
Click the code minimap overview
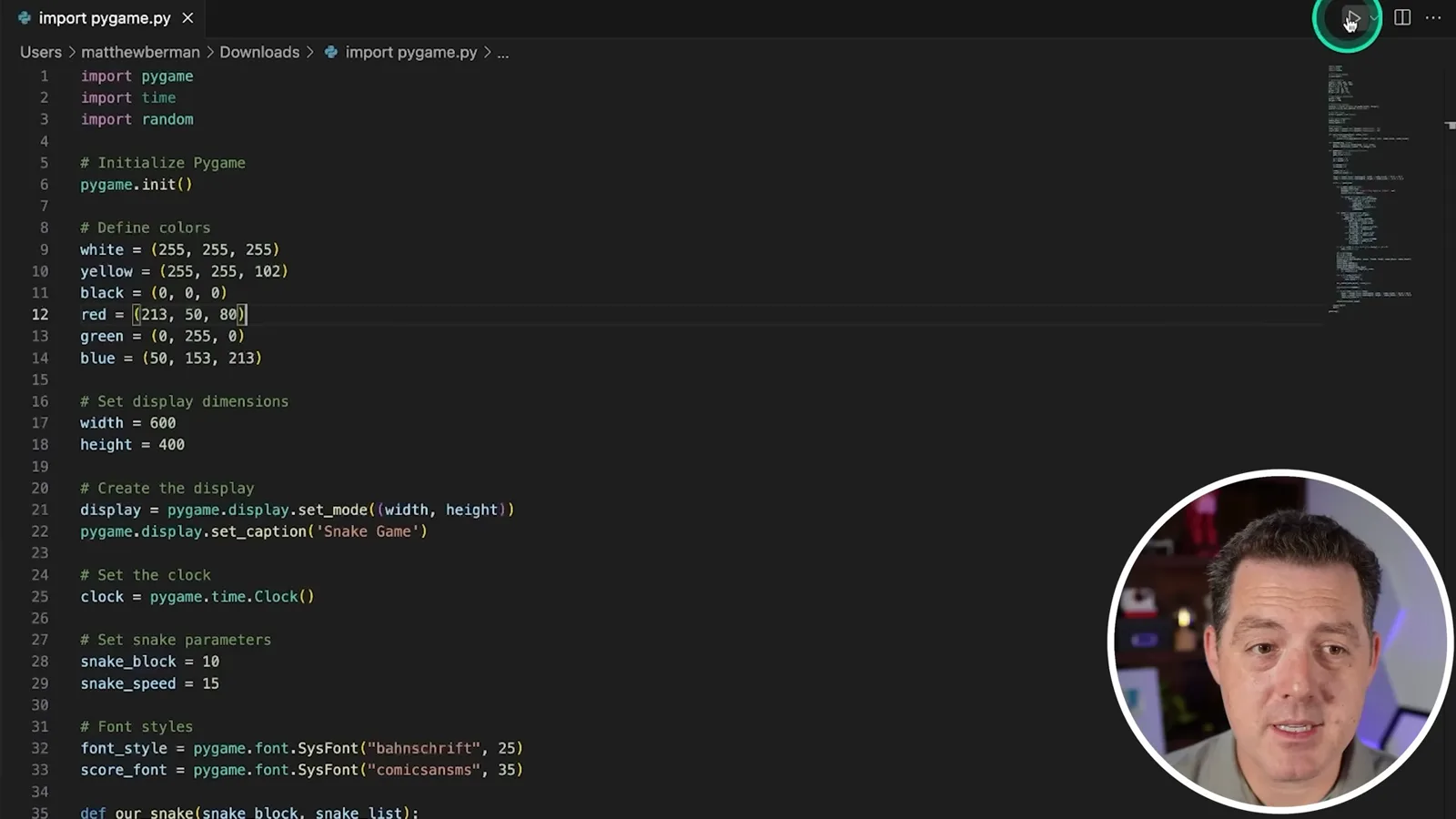(x=1370, y=189)
